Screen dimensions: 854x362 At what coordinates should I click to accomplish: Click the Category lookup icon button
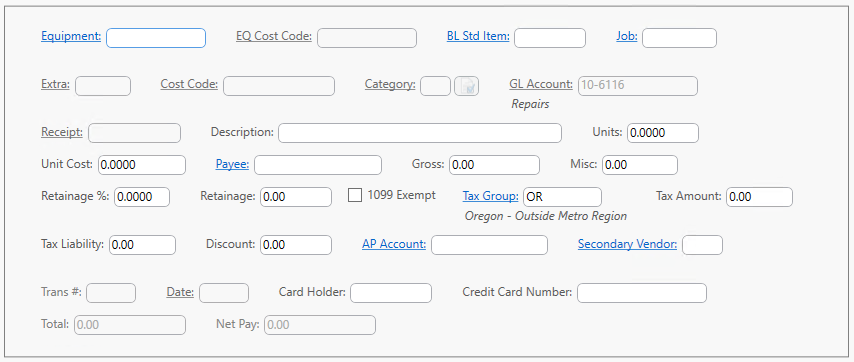point(467,86)
